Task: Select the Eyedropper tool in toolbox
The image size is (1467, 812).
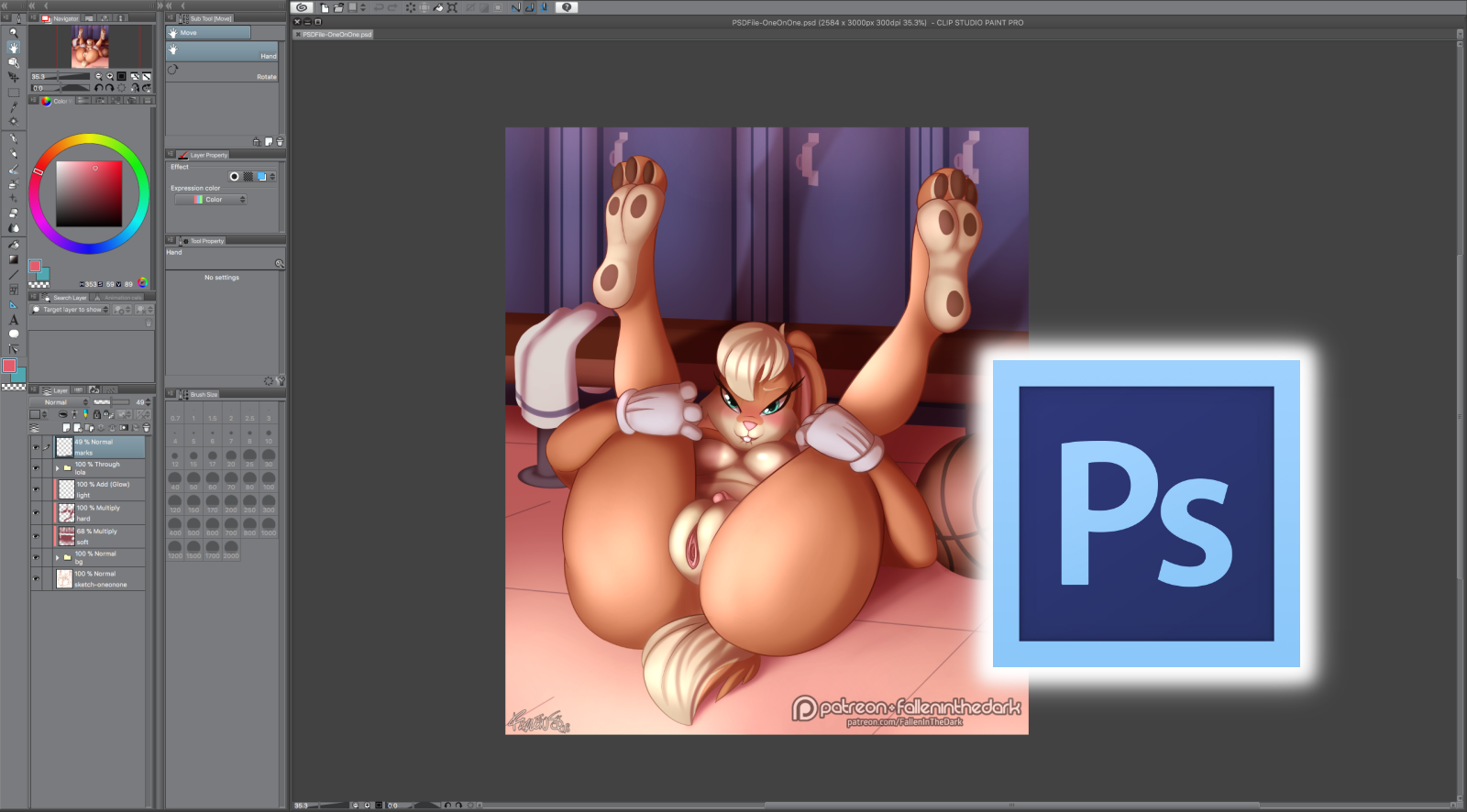Action: tap(13, 107)
